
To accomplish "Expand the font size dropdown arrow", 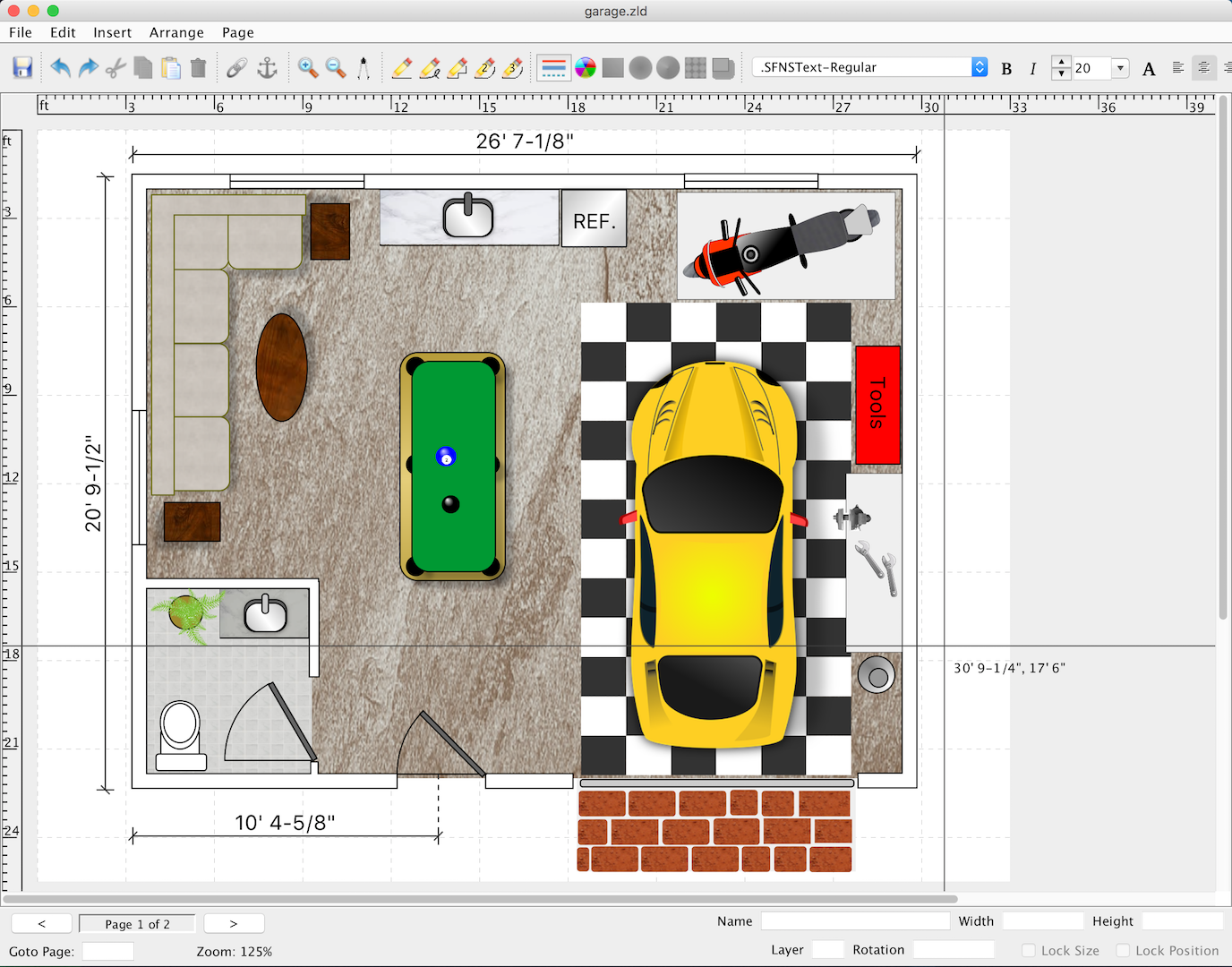I will [x=1120, y=68].
